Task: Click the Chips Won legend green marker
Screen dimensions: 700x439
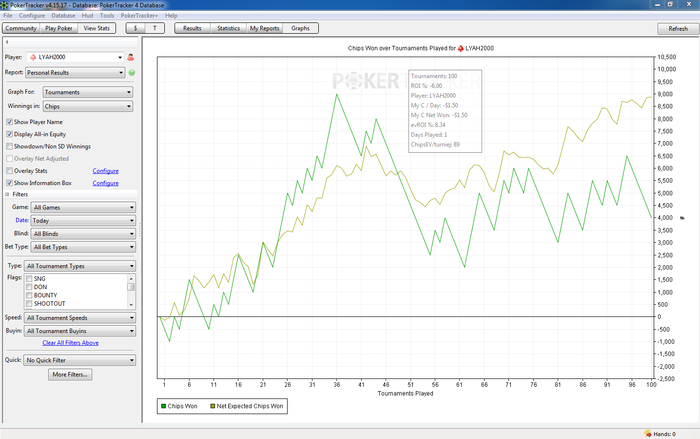Action: tap(164, 407)
